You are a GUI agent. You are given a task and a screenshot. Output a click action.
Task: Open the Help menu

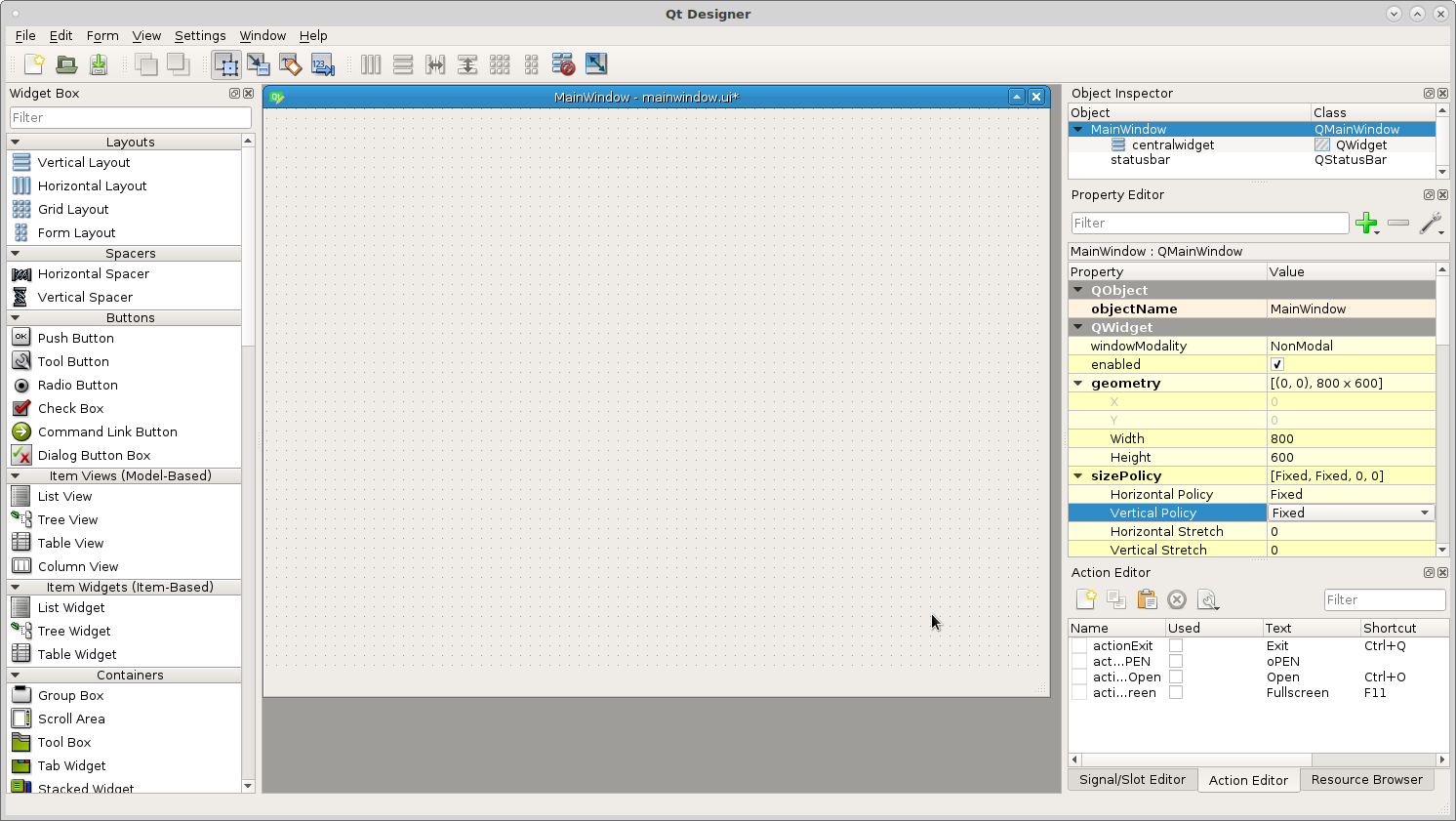click(x=313, y=35)
